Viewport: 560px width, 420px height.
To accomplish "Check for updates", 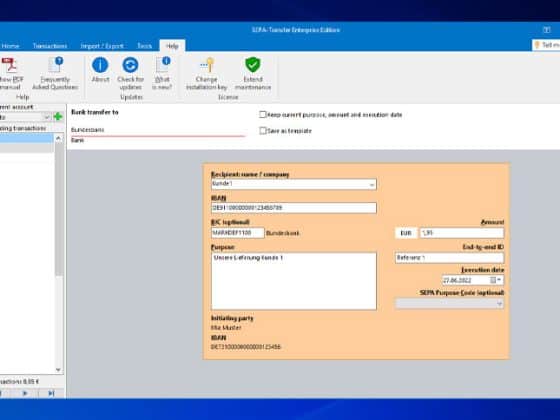I will [x=130, y=73].
